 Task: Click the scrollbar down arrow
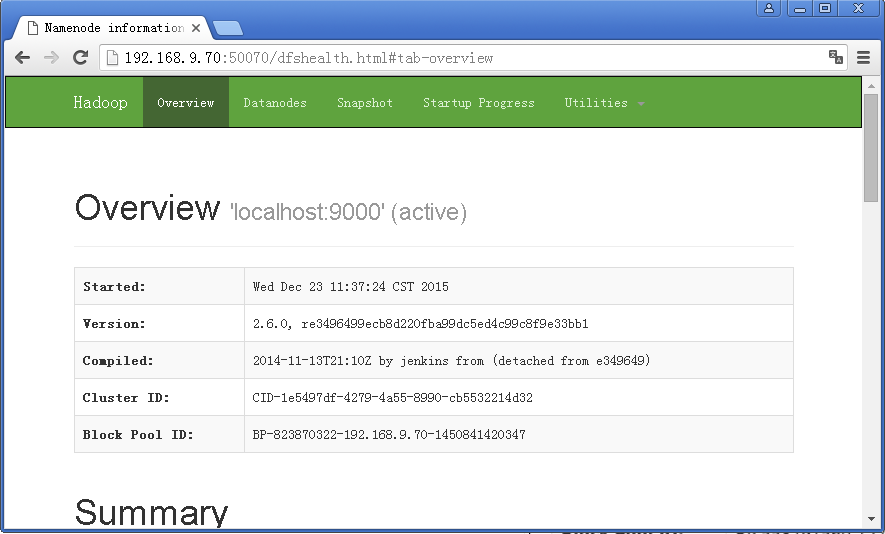pos(871,518)
